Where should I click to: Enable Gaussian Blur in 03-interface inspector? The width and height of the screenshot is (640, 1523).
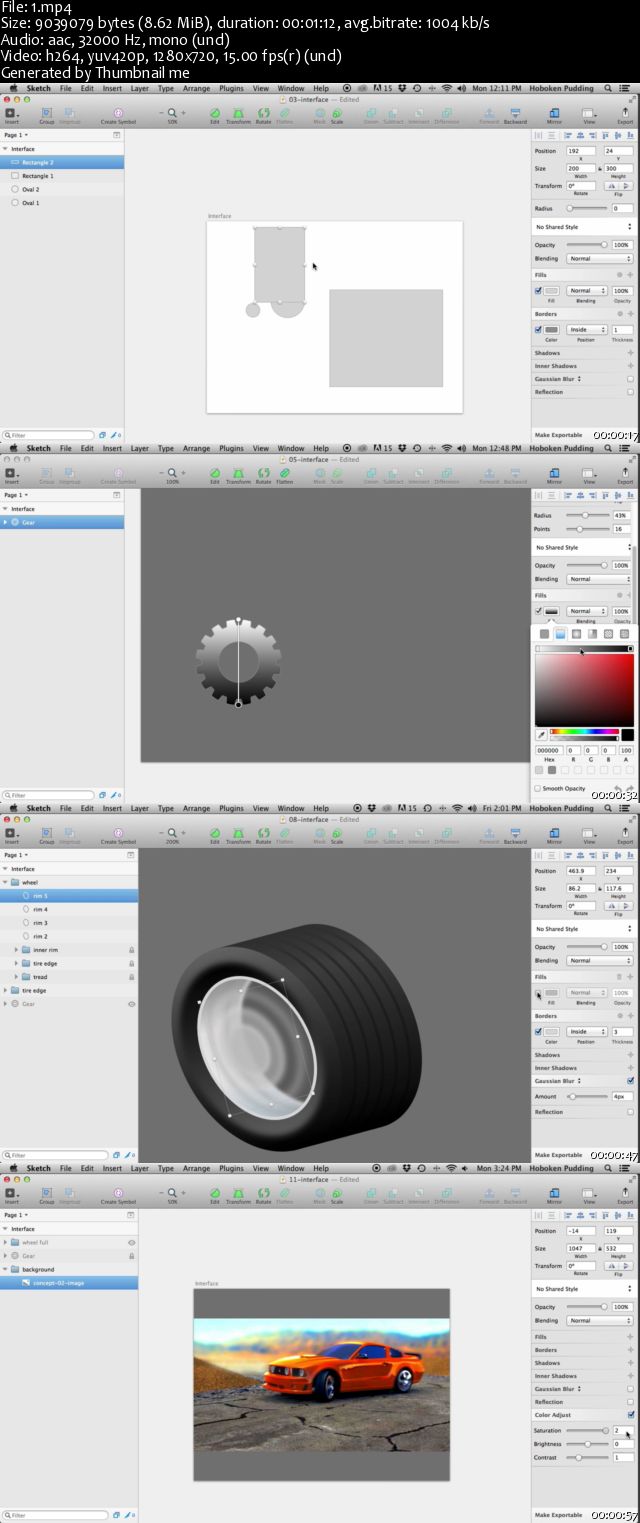click(x=630, y=379)
